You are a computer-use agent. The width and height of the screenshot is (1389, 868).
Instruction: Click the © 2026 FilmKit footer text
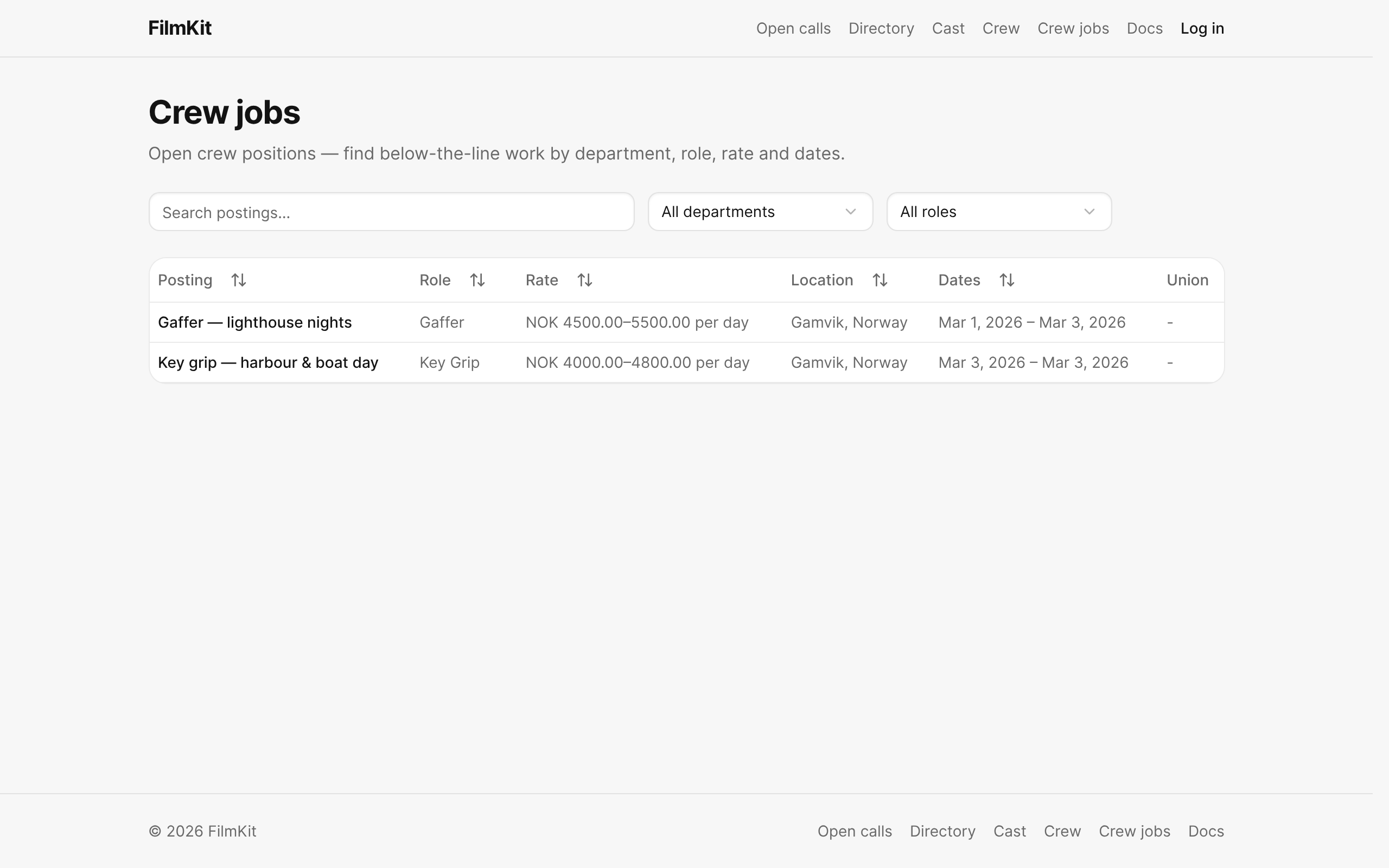[x=202, y=831]
